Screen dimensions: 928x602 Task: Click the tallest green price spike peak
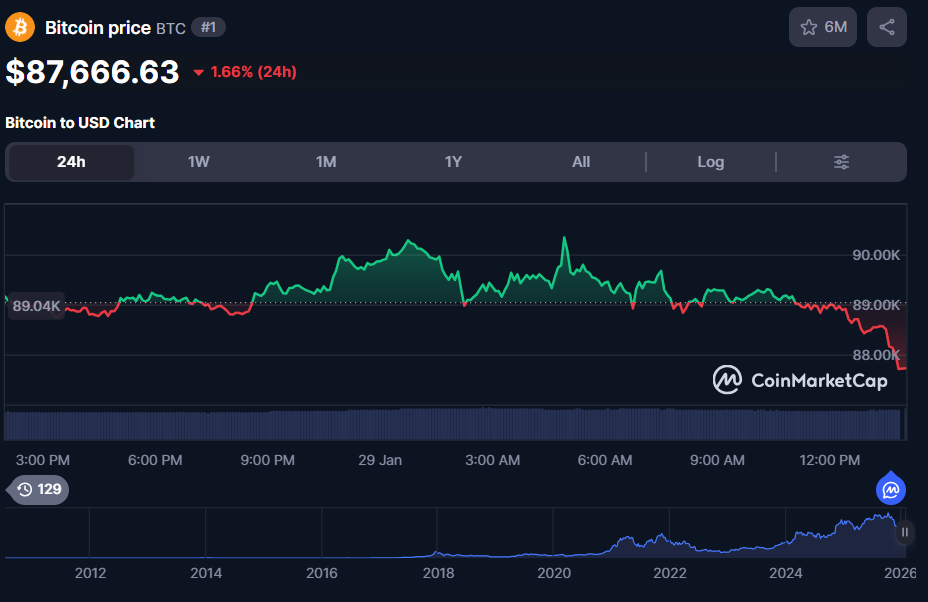click(565, 238)
